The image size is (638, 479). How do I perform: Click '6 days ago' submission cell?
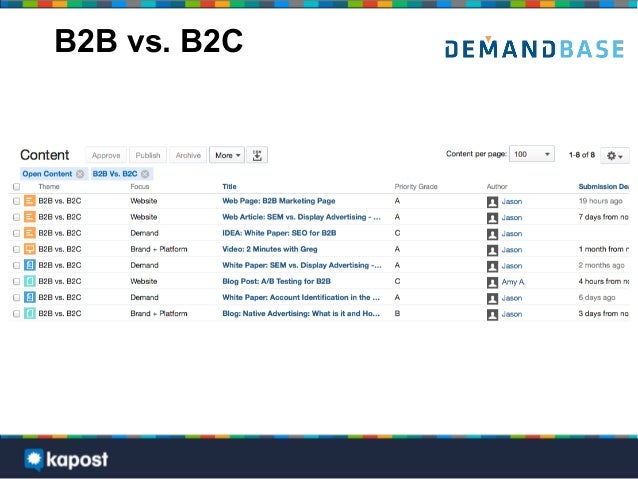pyautogui.click(x=597, y=297)
